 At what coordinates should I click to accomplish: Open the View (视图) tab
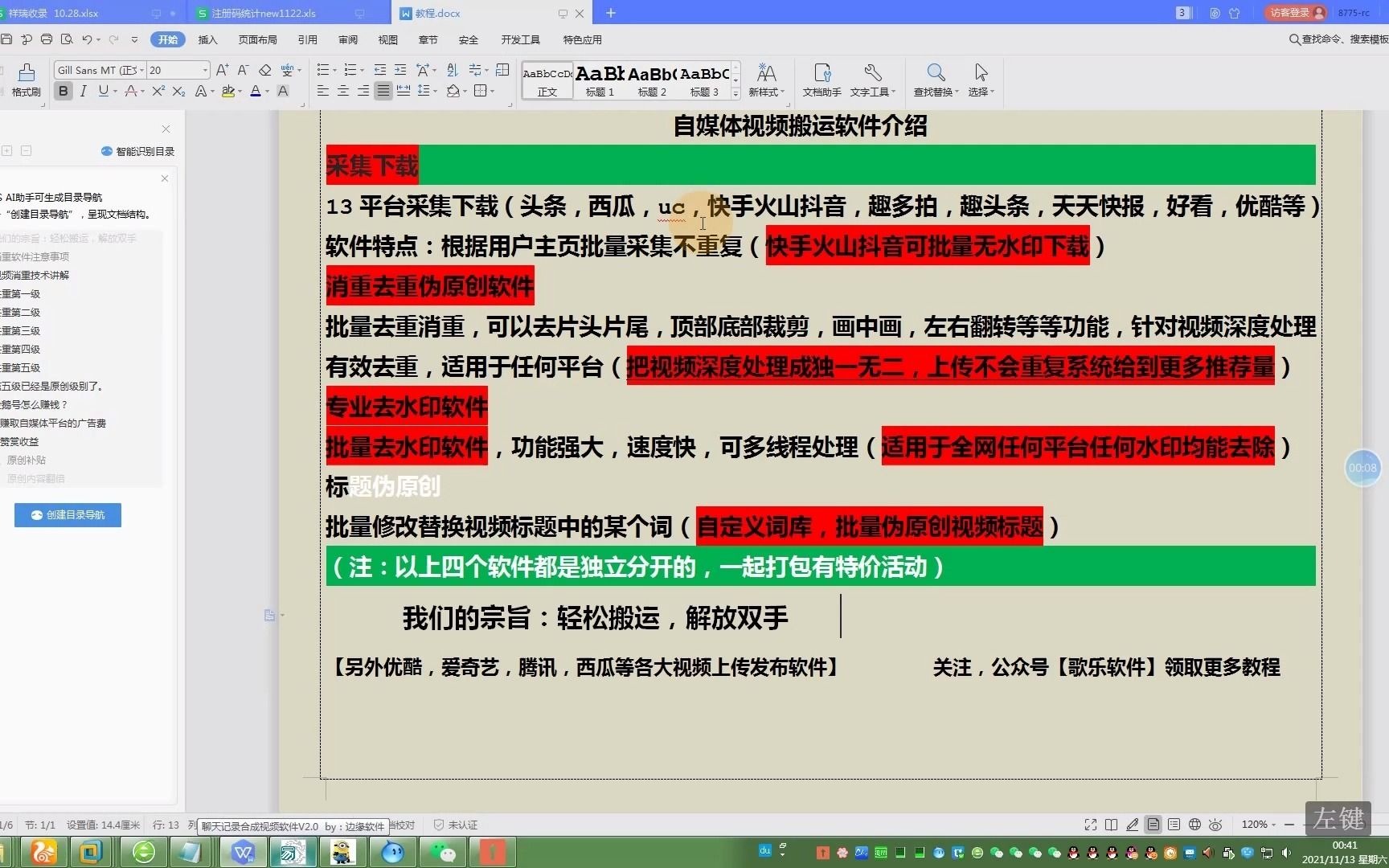coord(388,39)
